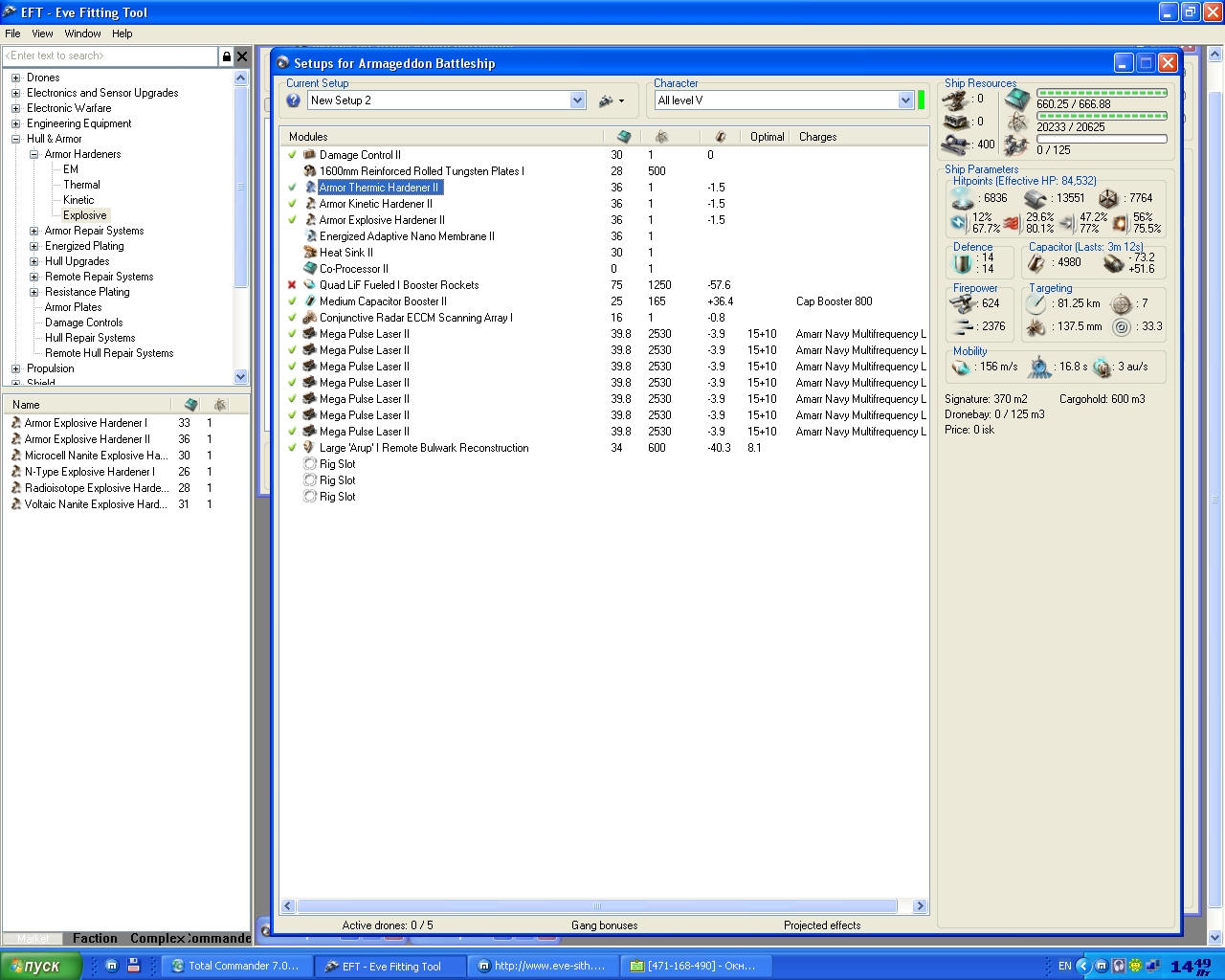Click the armor hitpoints icon showing 13551
The height and width of the screenshot is (980, 1225).
coord(1036,198)
